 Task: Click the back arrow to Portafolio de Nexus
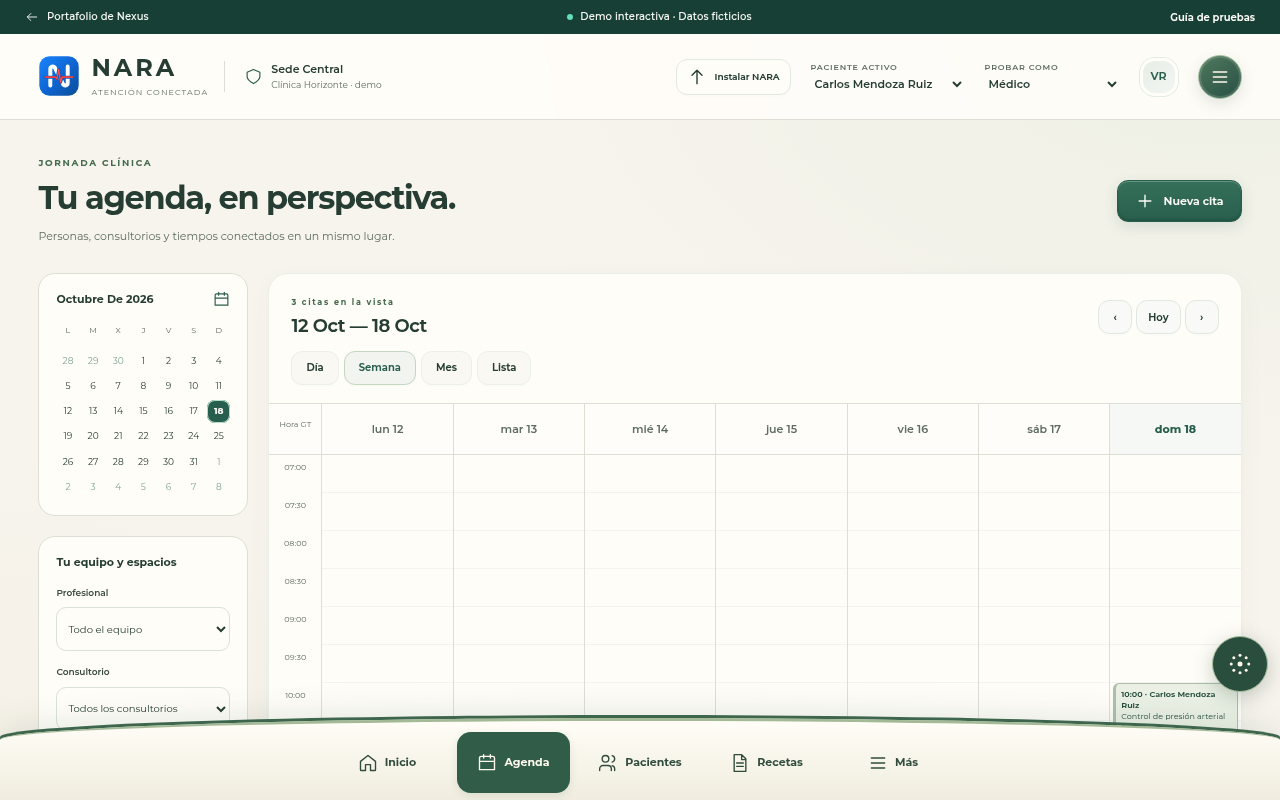tap(32, 17)
